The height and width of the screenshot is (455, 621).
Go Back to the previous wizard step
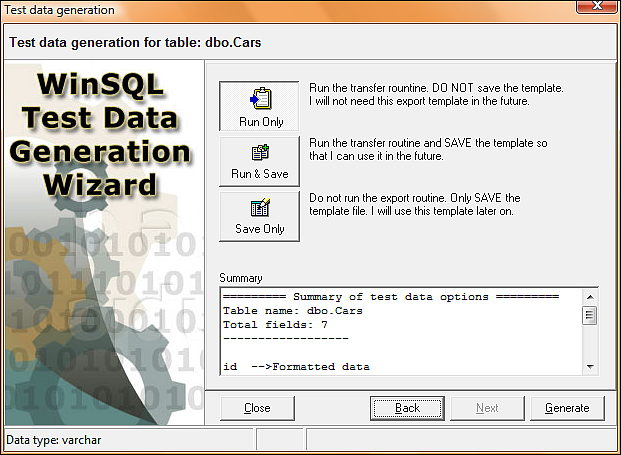(x=407, y=408)
